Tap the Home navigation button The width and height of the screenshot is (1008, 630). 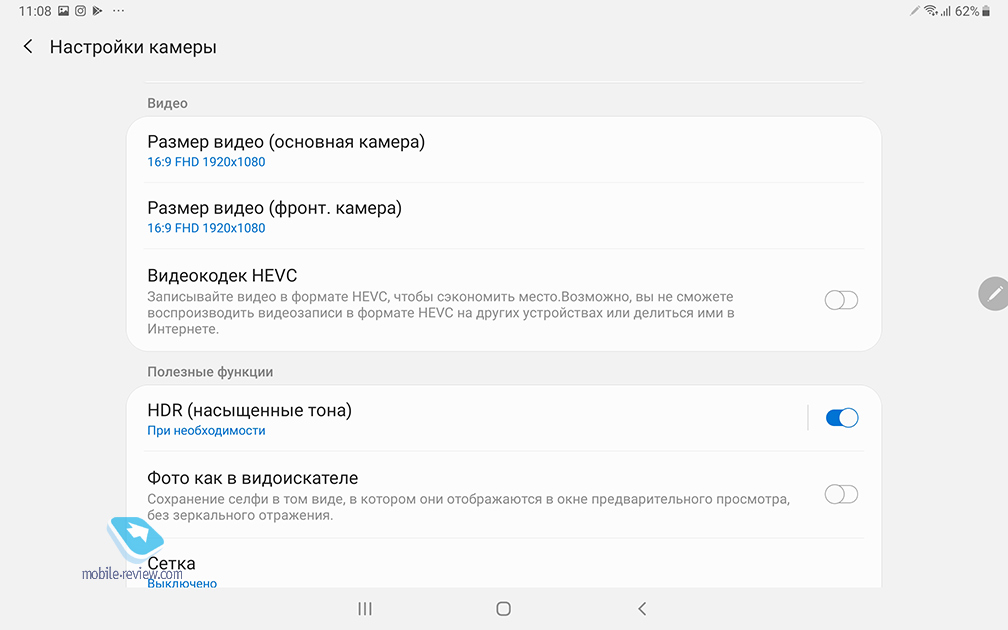click(x=503, y=608)
